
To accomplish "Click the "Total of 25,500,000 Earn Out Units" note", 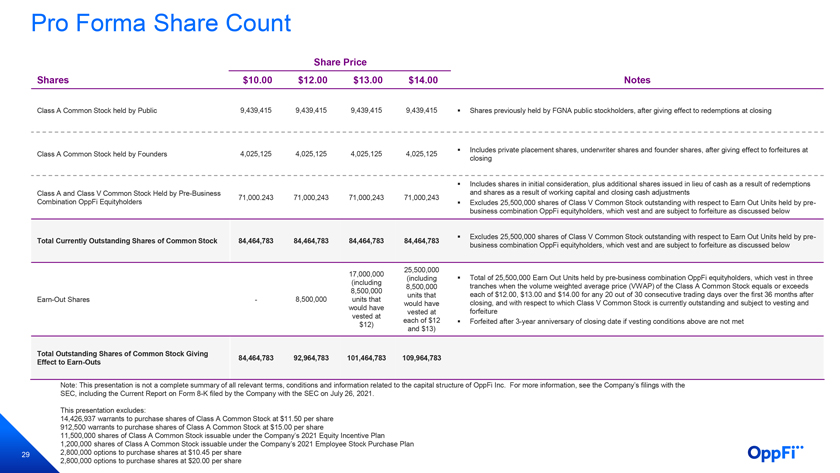I will coord(641,295).
